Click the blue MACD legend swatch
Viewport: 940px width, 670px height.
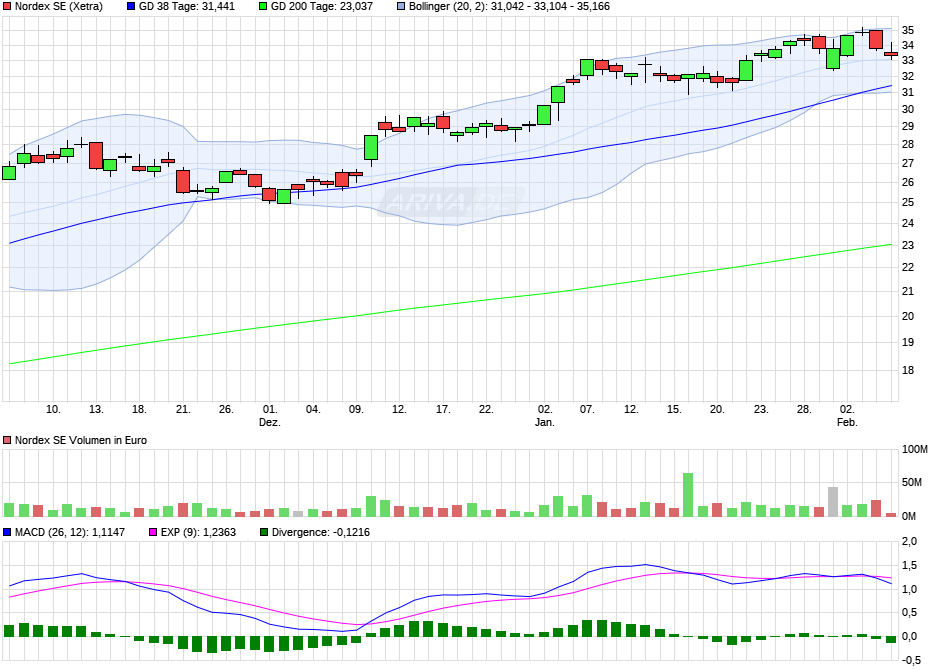click(x=7, y=532)
